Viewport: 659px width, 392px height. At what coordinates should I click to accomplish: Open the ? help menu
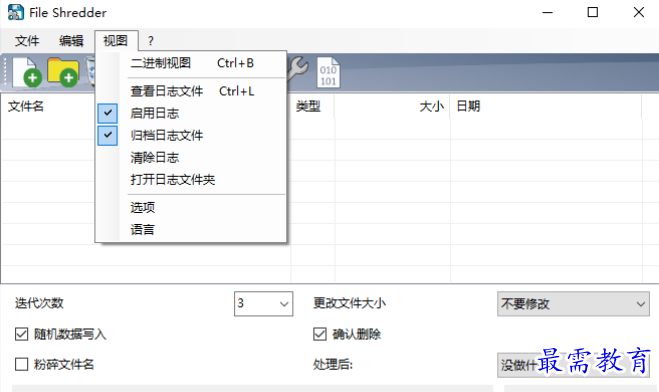150,41
